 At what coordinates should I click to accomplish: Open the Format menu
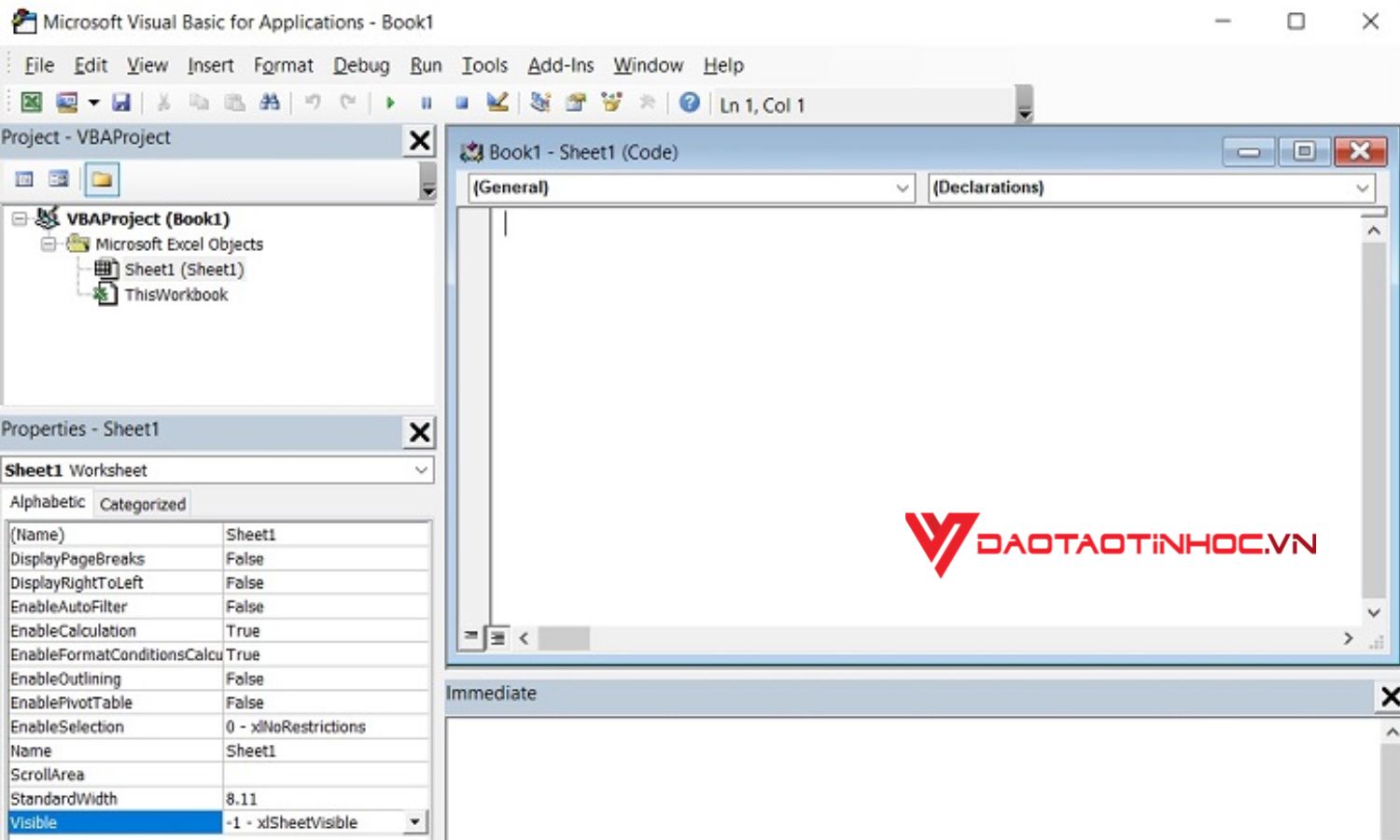(284, 65)
